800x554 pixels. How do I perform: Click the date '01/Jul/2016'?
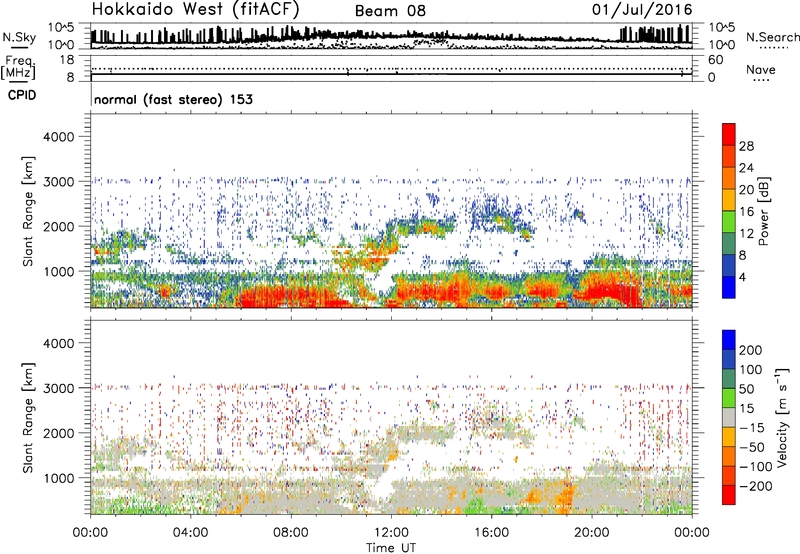coord(642,10)
